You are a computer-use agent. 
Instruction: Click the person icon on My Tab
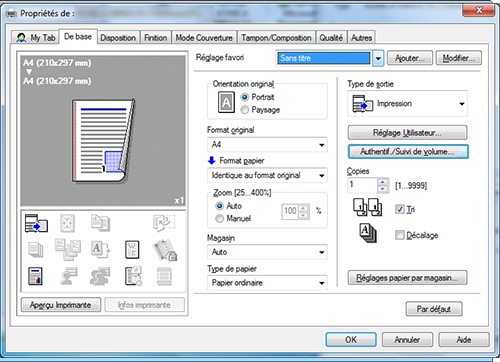tap(21, 38)
